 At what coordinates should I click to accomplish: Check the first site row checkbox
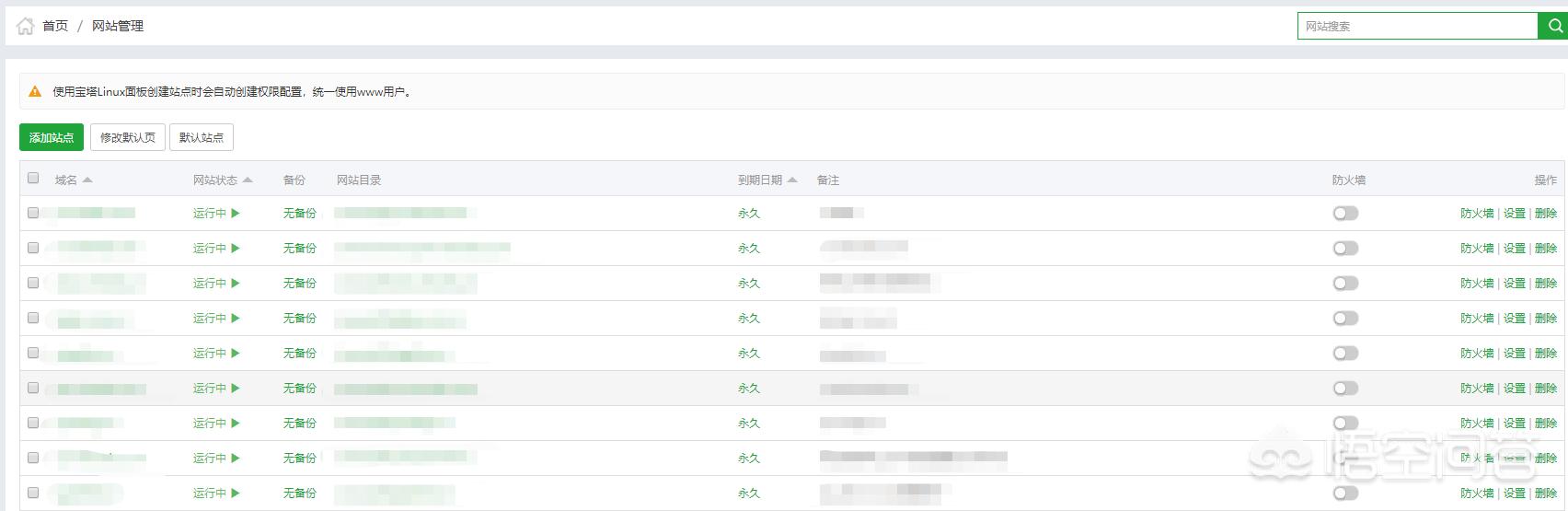33,213
